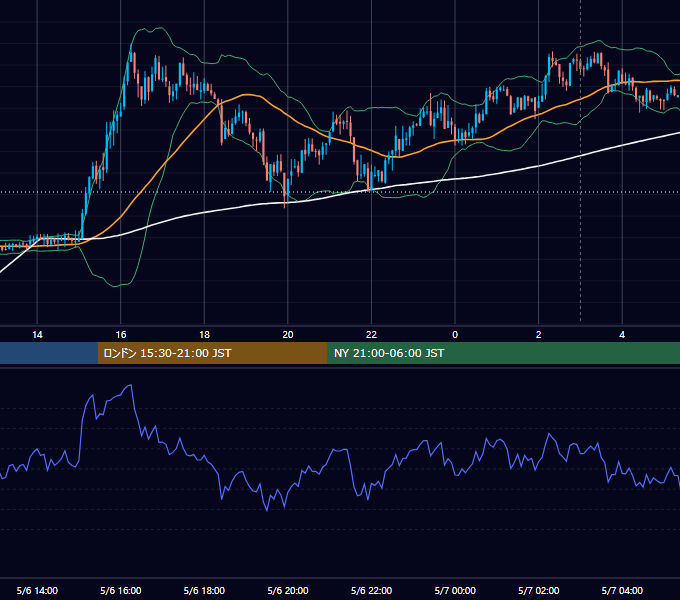The width and height of the screenshot is (680, 600).
Task: Click the 5/6 16:00 date label
Action: coord(121,591)
